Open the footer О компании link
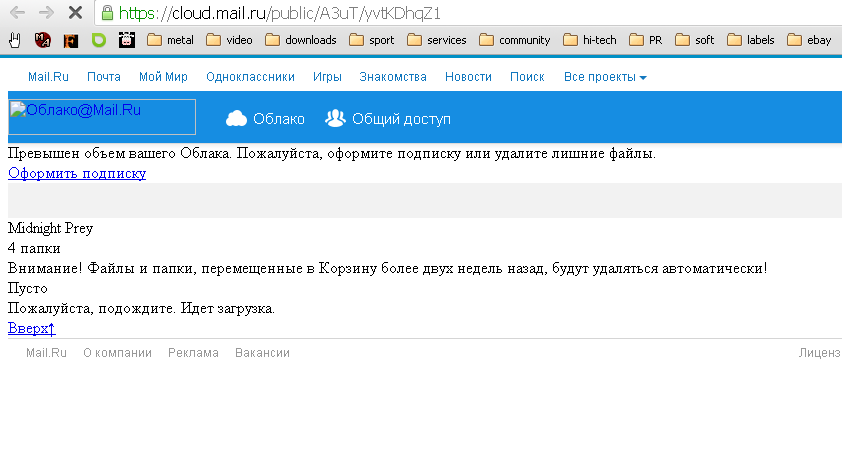 (x=118, y=353)
